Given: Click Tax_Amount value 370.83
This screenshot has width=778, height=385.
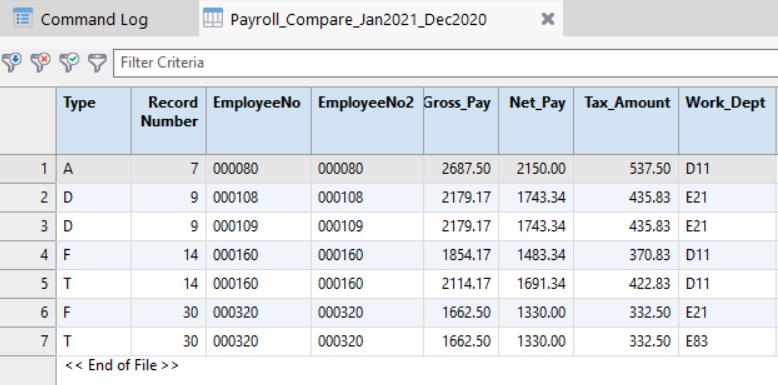Looking at the screenshot, I should coord(626,255).
